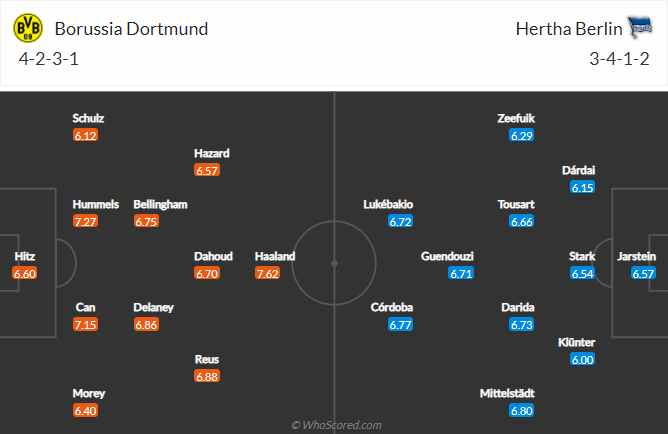Select player name Lukébakio
The height and width of the screenshot is (434, 668).
point(388,204)
